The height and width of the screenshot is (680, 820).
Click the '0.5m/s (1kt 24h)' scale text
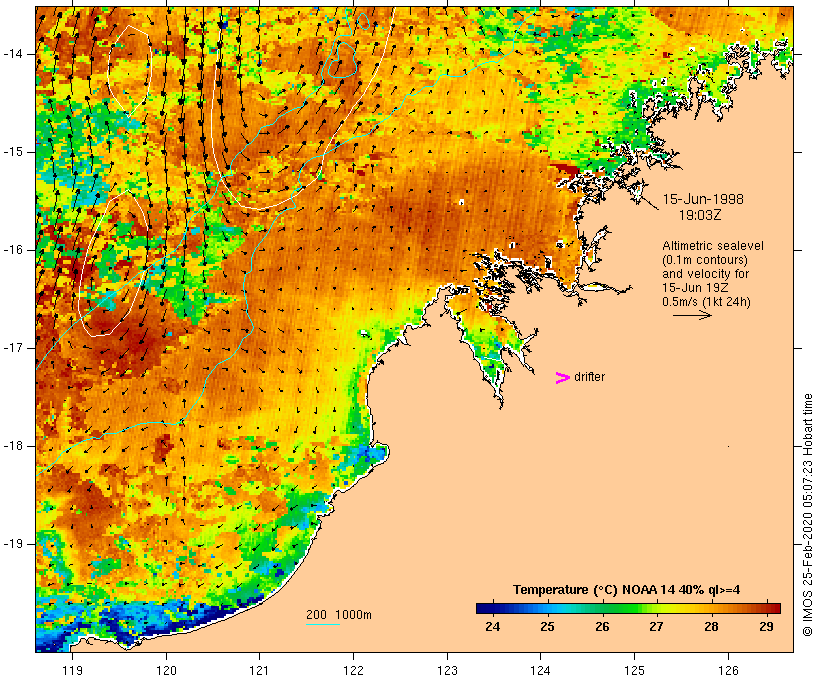coord(707,302)
